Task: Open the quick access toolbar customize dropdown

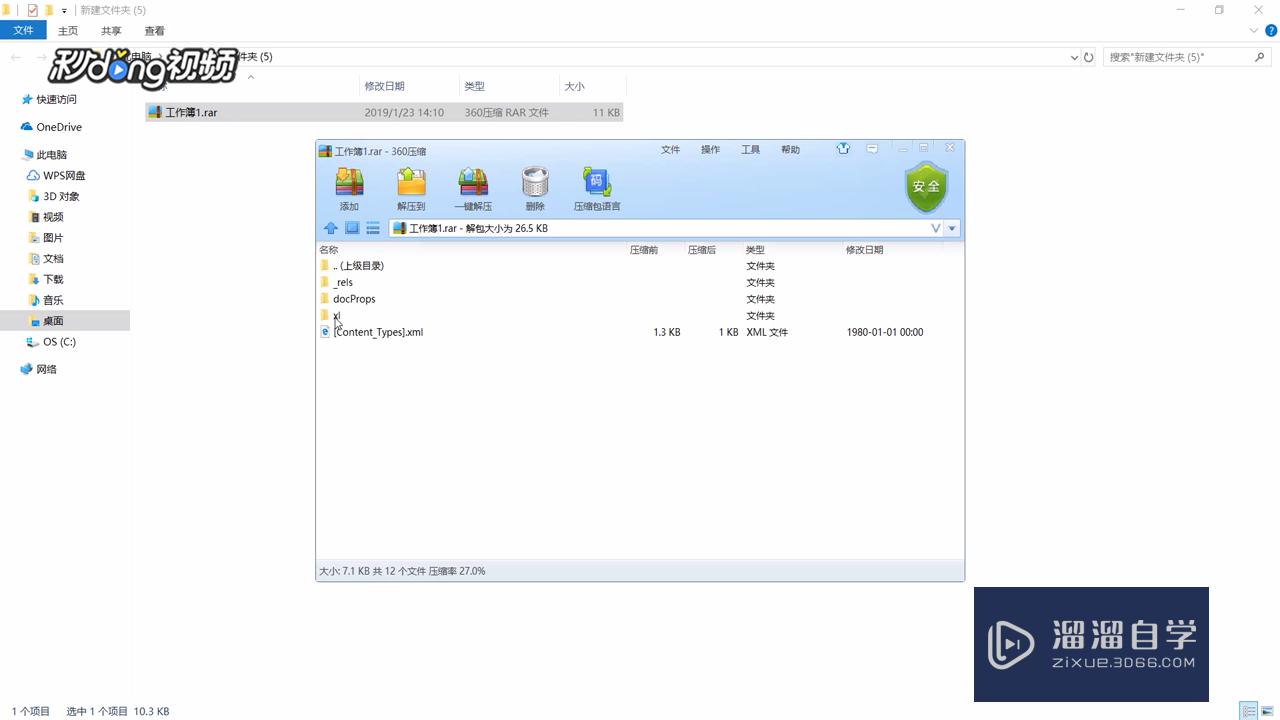Action: click(65, 10)
